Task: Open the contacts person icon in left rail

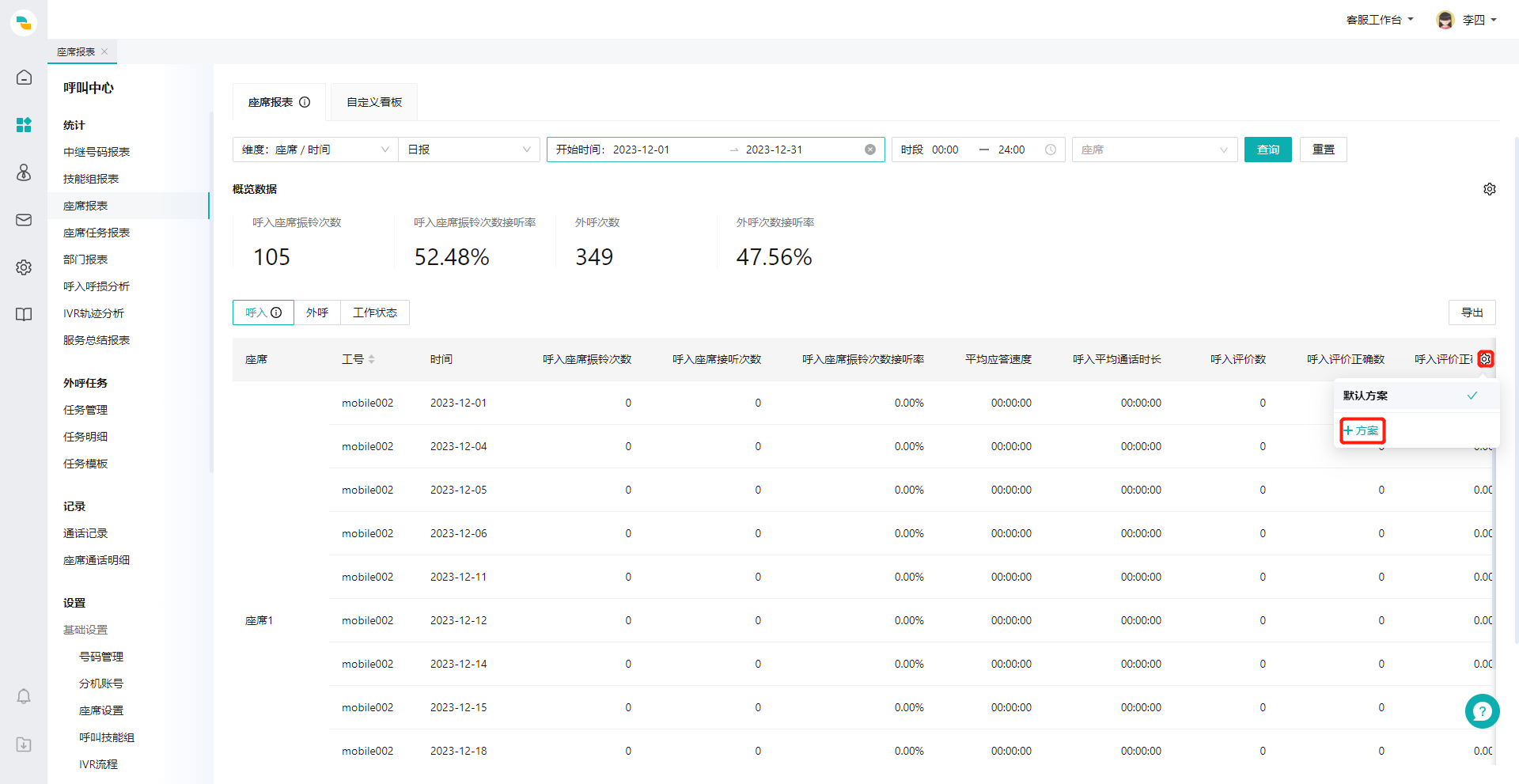Action: click(x=24, y=172)
